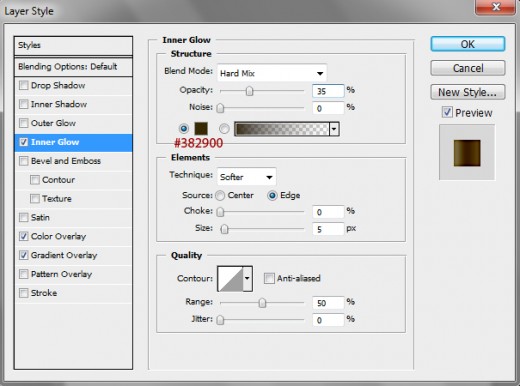Click the style preview thumbnail

click(467, 153)
